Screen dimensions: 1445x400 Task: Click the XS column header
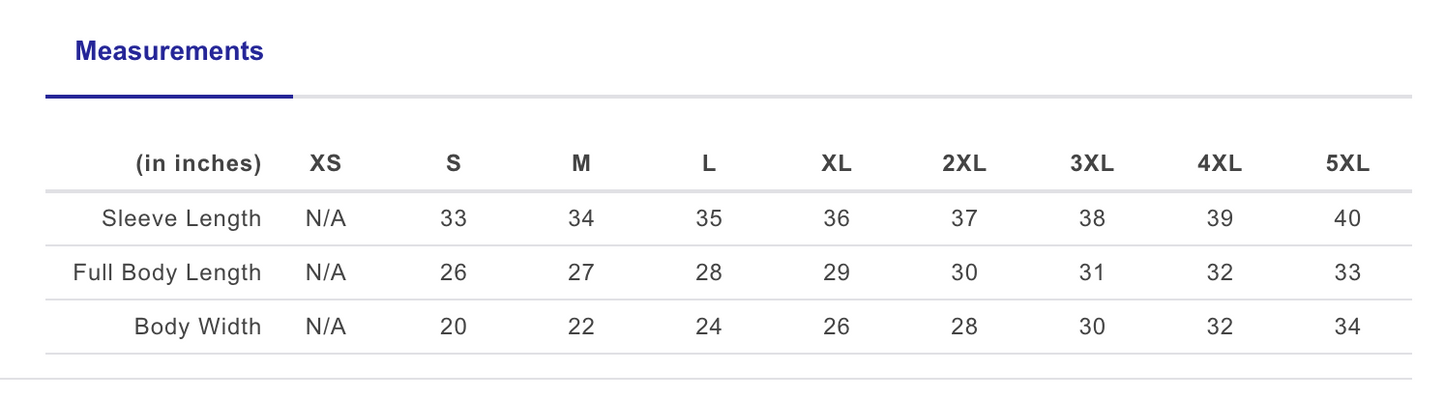pos(325,164)
